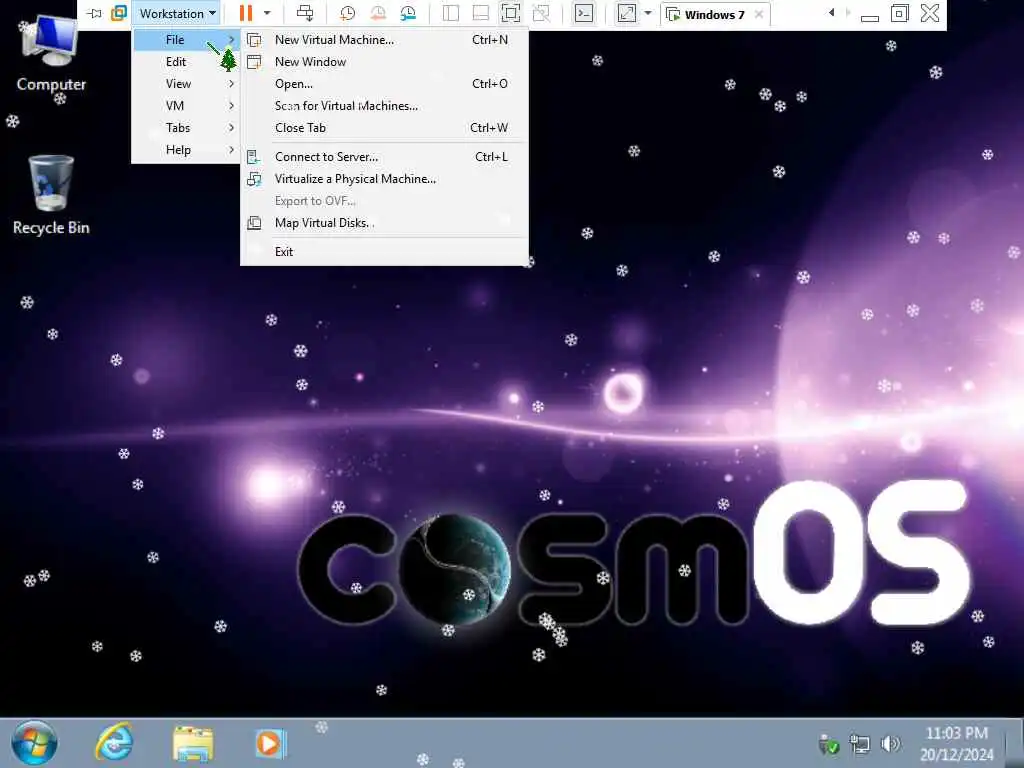Click the safely remove hardware tray icon
1024x768 pixels.
829,744
